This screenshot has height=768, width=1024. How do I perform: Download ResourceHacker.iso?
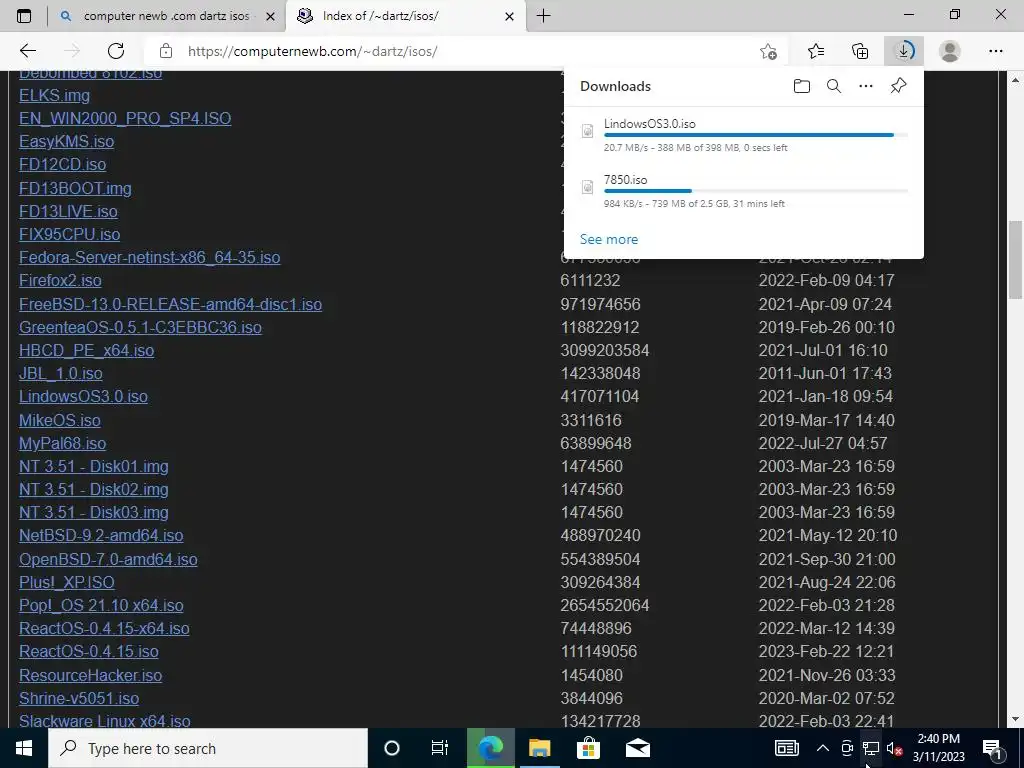(90, 675)
